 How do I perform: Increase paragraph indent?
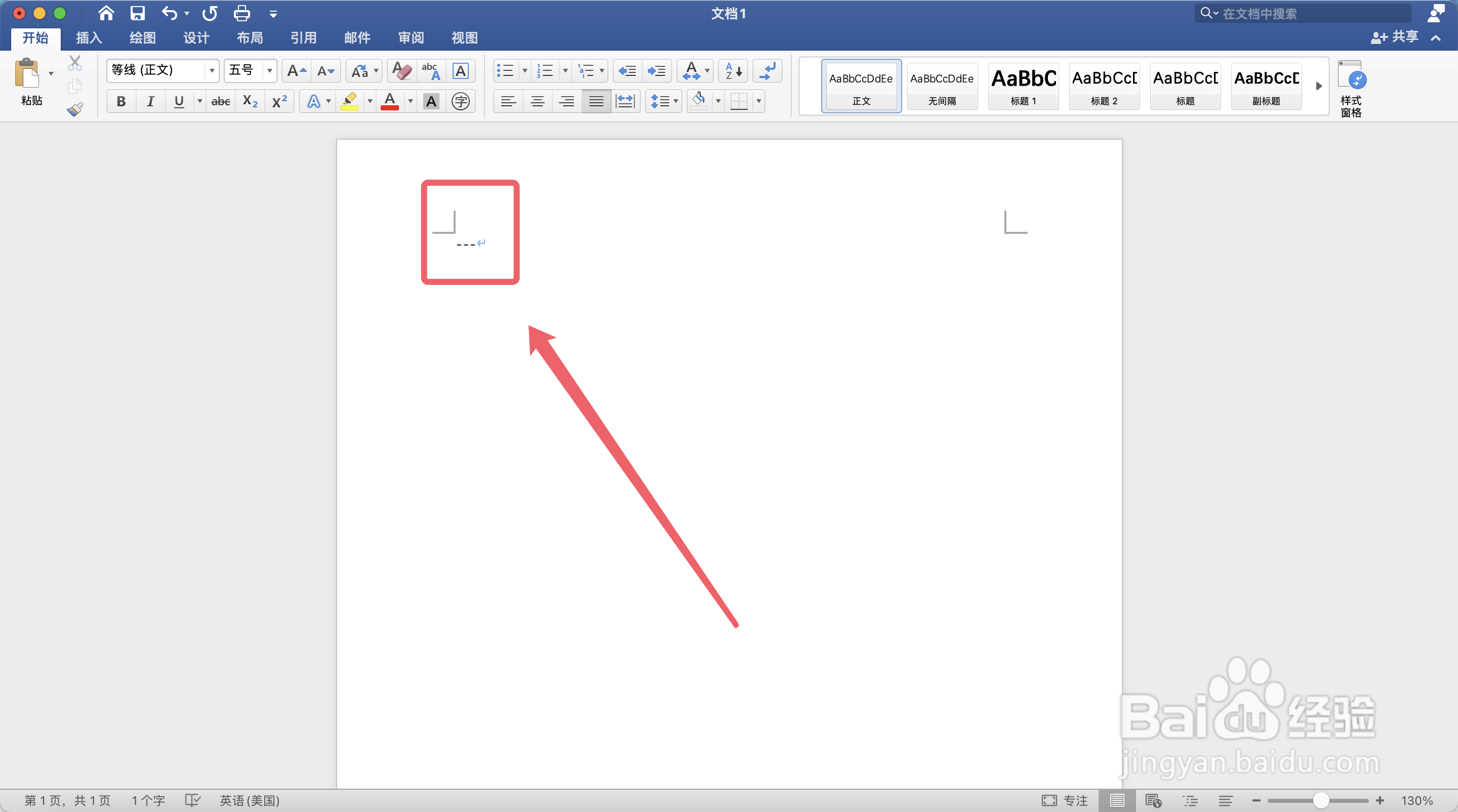point(657,71)
